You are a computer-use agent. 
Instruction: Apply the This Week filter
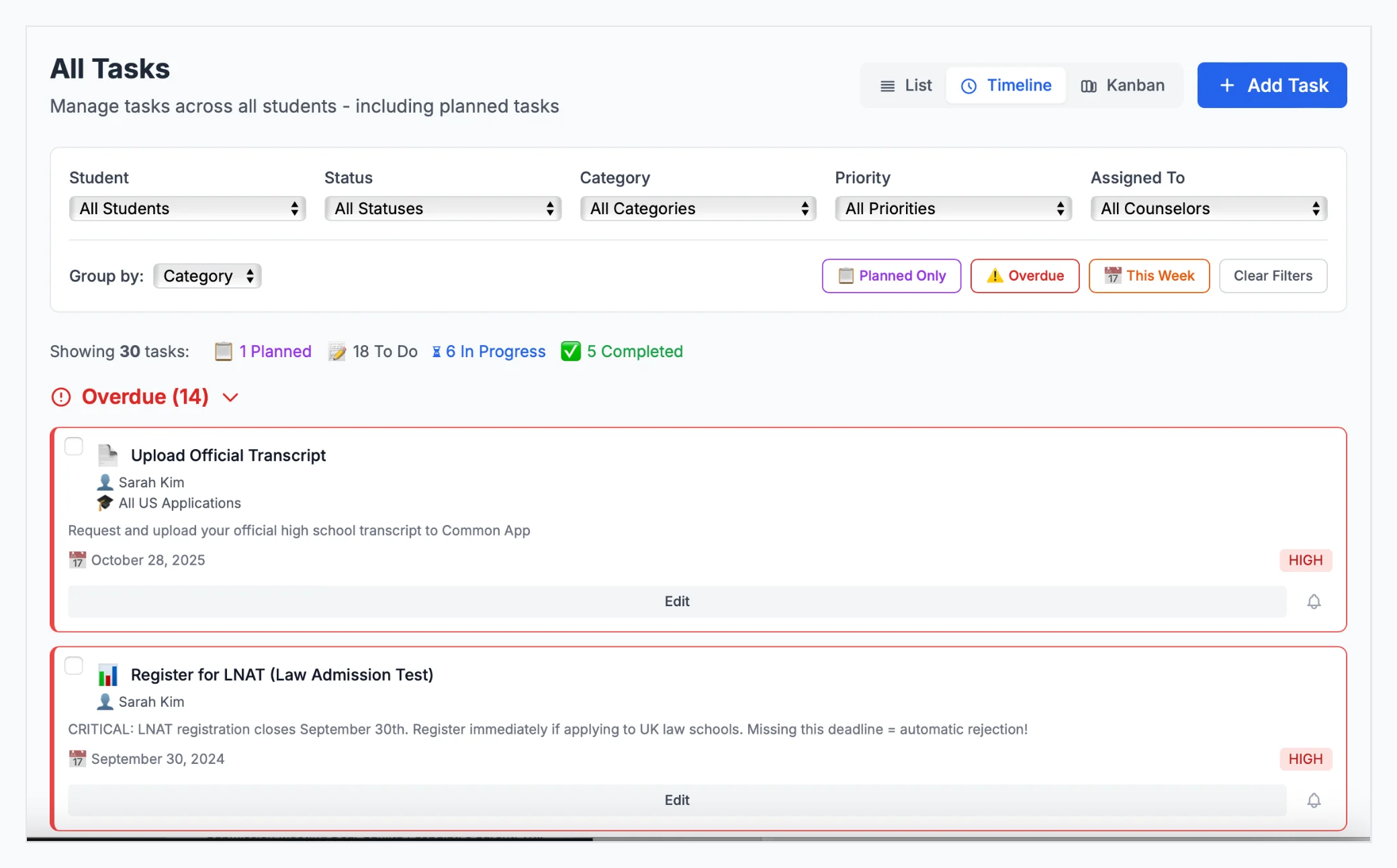tap(1149, 275)
